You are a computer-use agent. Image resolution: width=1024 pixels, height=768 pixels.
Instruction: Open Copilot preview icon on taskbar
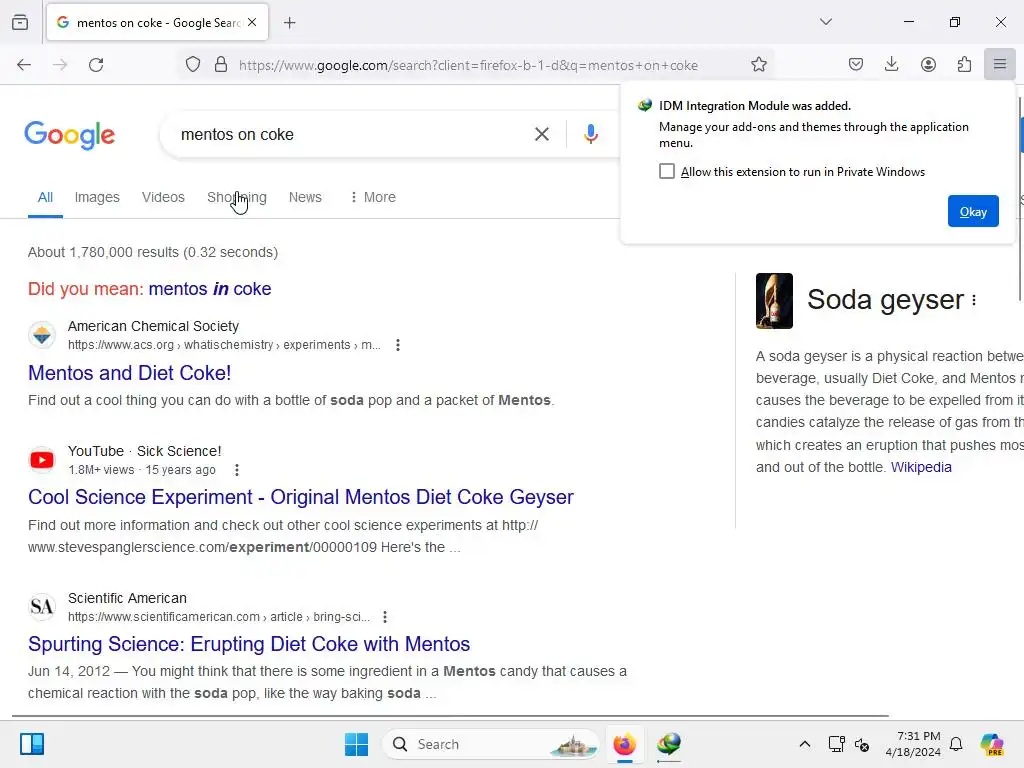point(991,744)
